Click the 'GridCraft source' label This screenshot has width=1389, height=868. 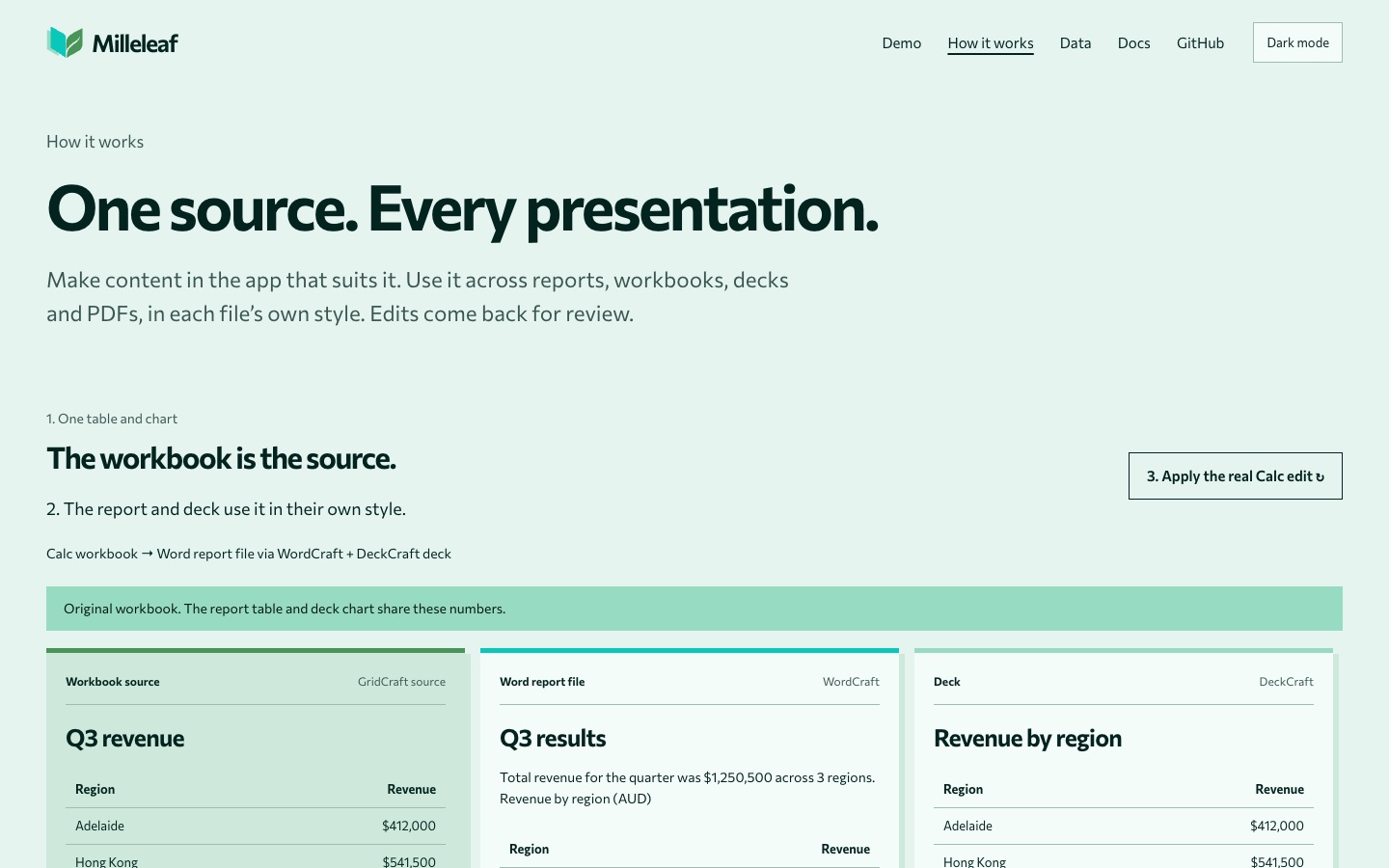[x=401, y=682]
